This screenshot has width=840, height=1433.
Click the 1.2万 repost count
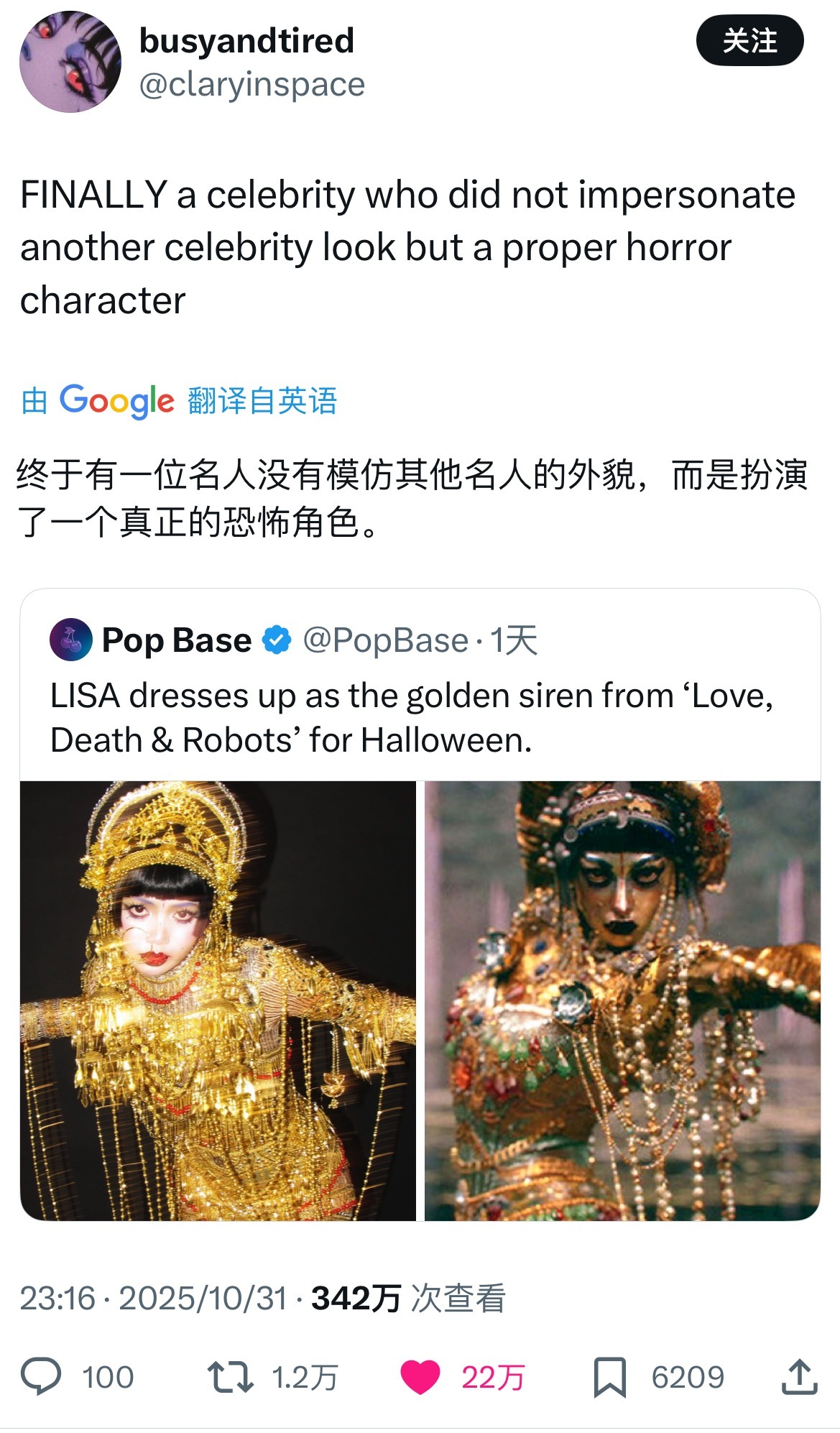pos(305,1377)
